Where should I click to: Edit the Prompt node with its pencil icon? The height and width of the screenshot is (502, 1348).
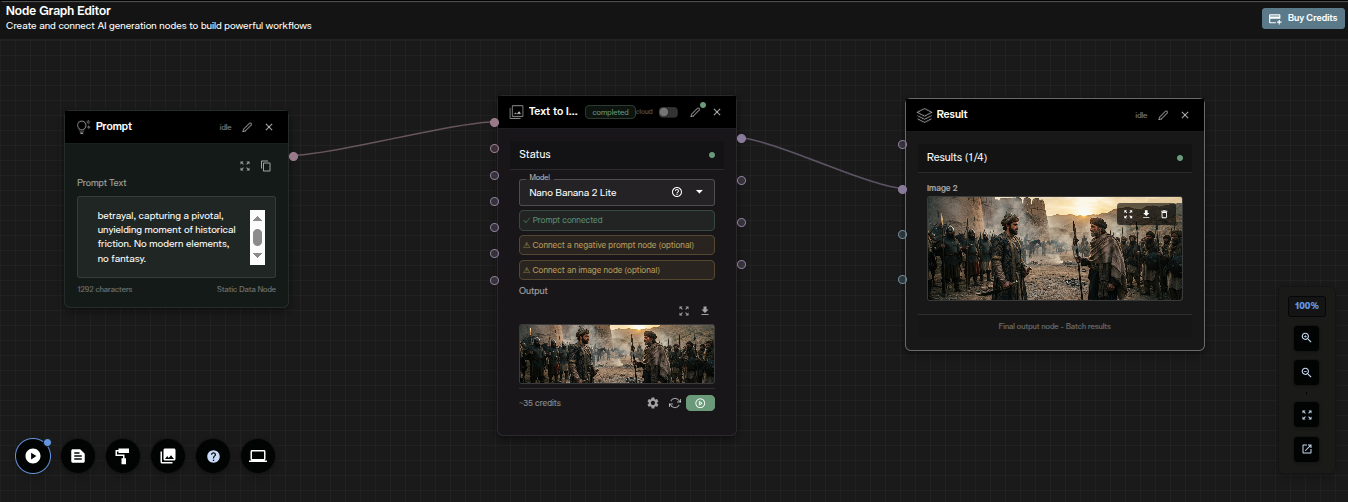(x=247, y=127)
